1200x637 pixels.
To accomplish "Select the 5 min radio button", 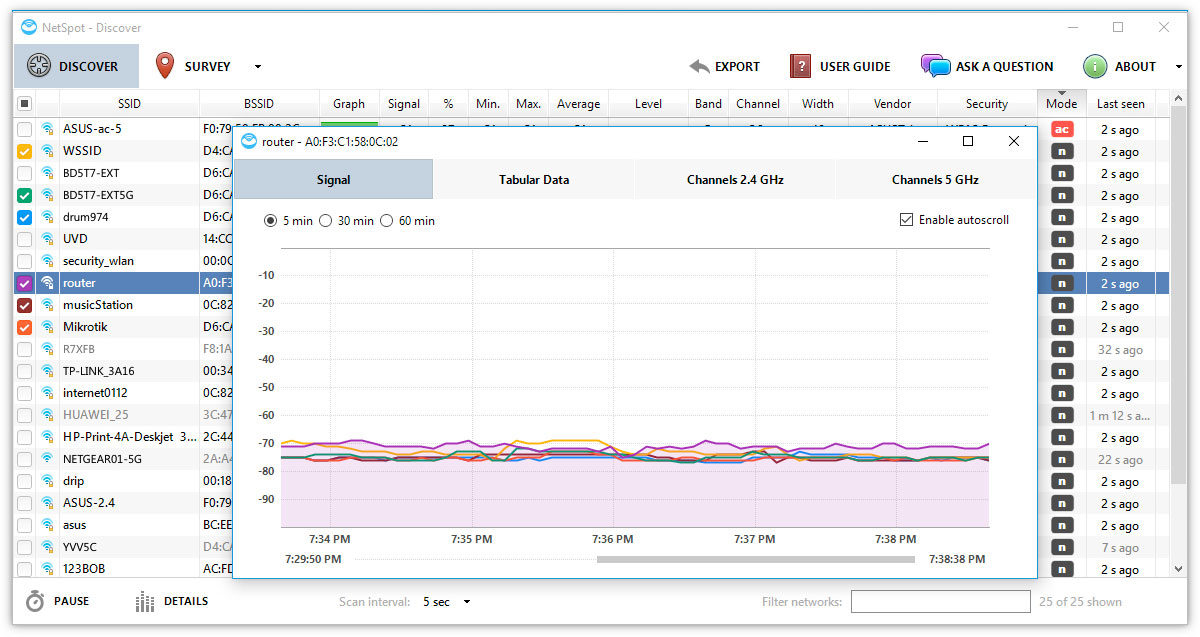I will point(270,221).
